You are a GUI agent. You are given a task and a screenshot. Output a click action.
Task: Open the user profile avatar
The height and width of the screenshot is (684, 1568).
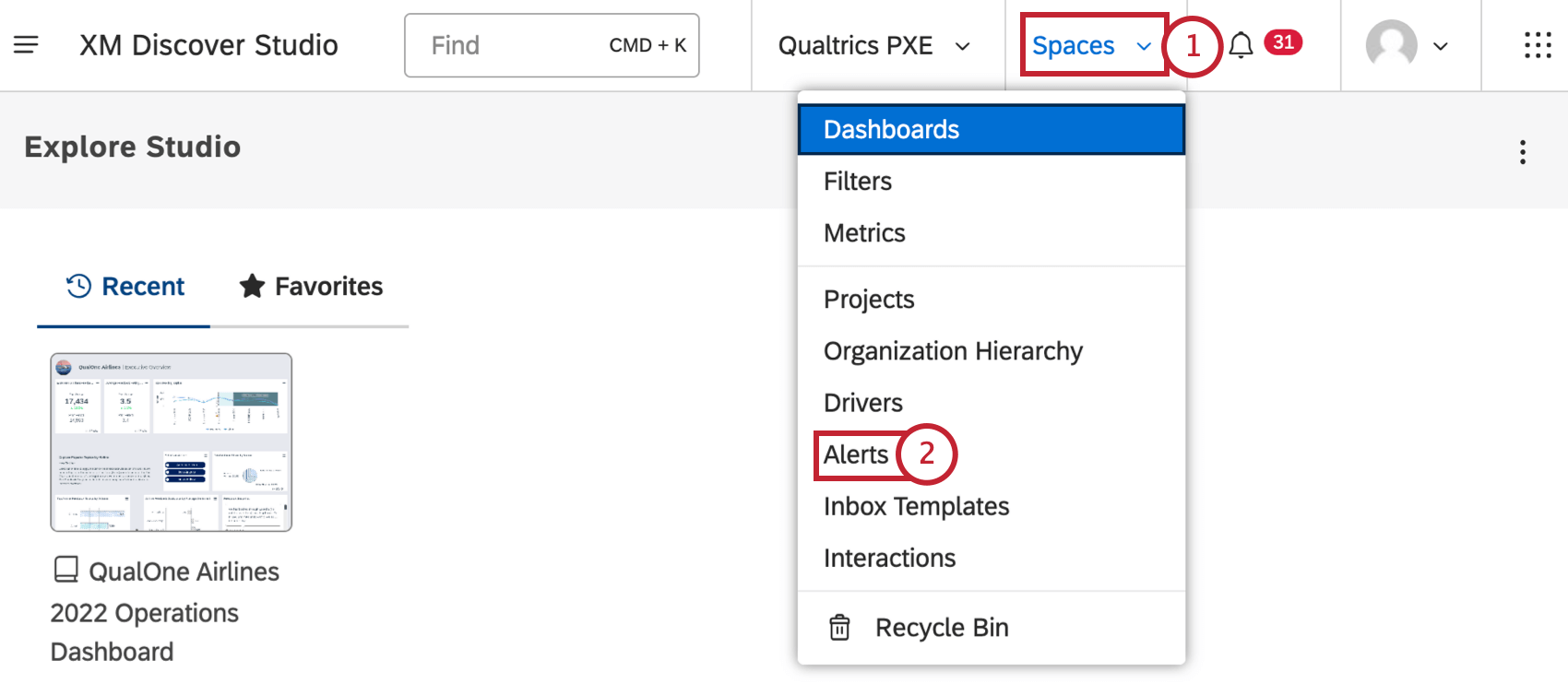click(x=1391, y=44)
